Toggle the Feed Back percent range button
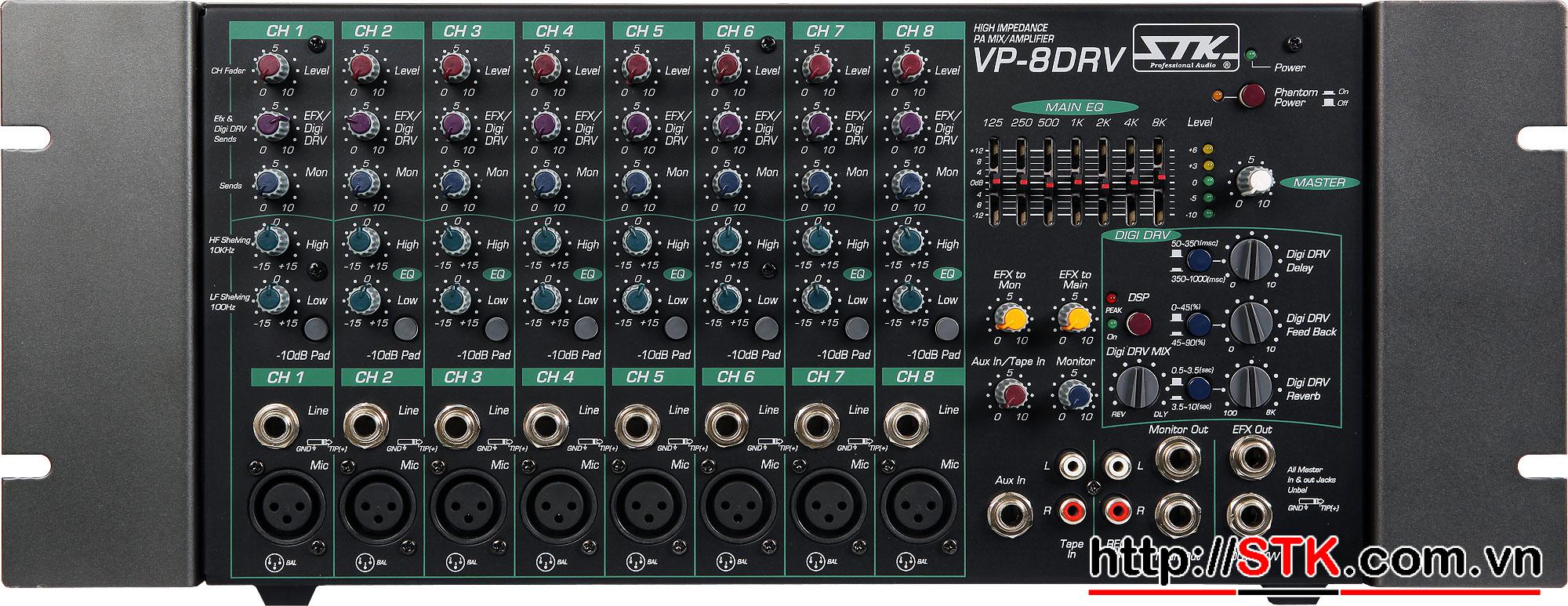 [1198, 325]
